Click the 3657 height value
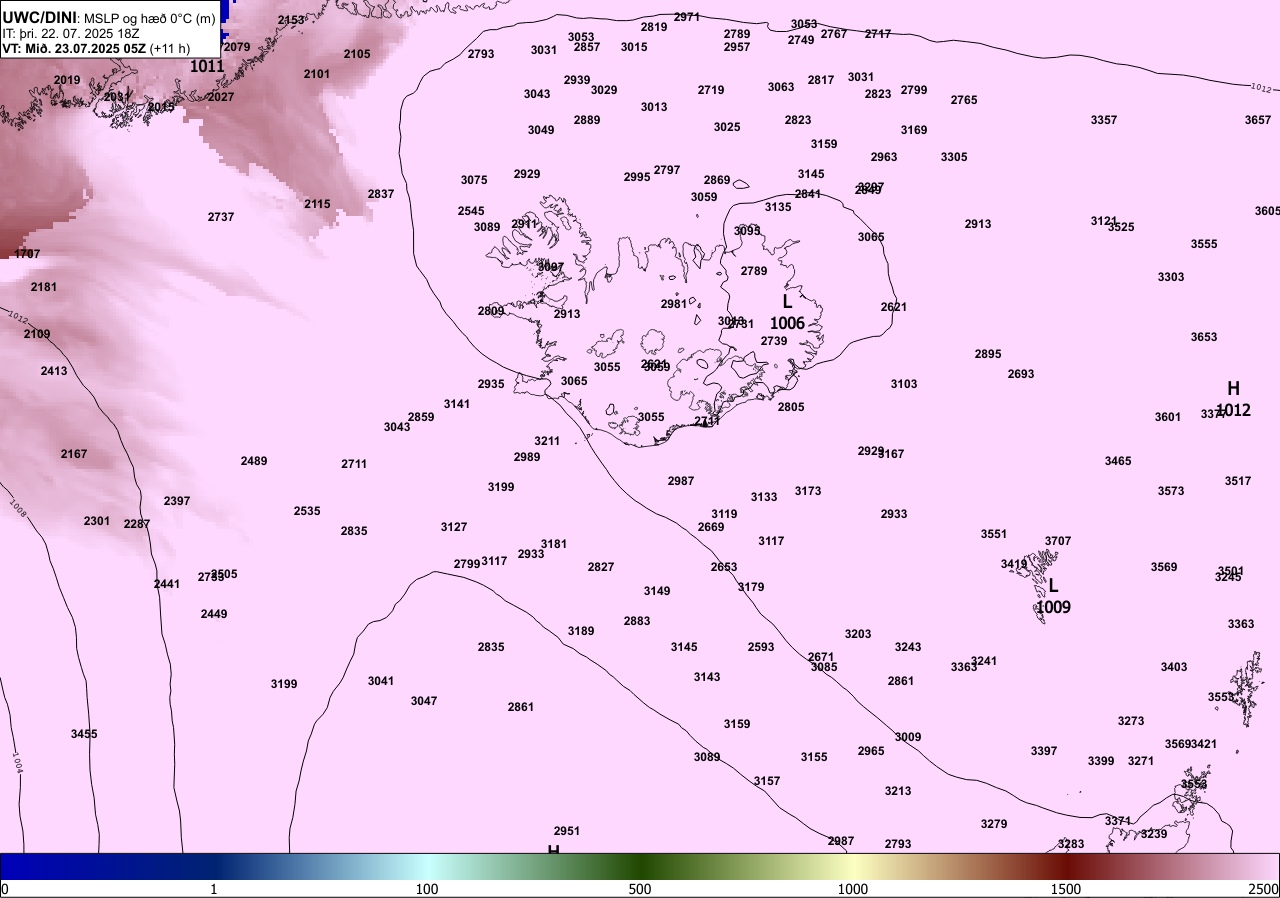This screenshot has width=1280, height=898. [x=1258, y=120]
